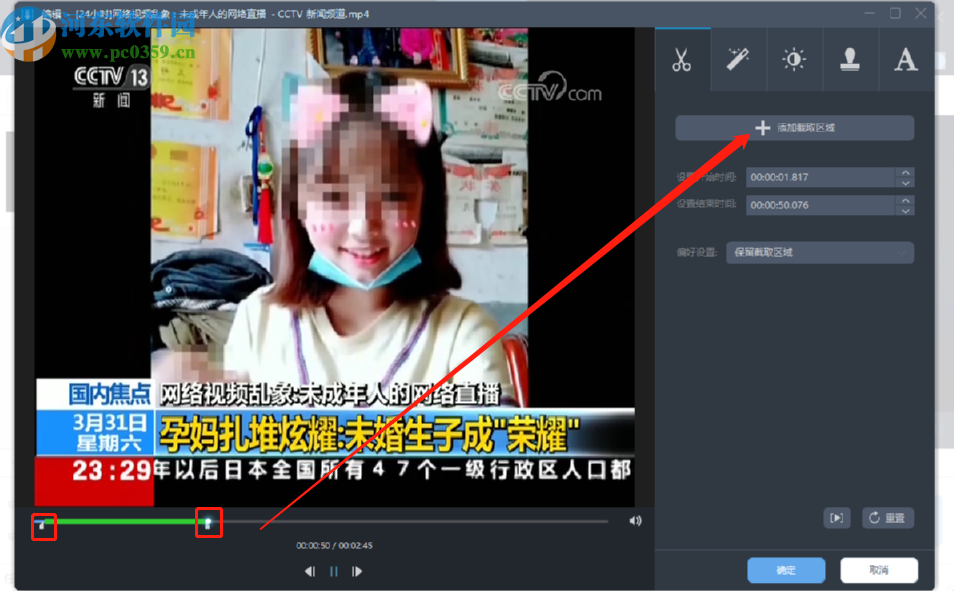Screen dimensions: 954x591
Task: Open the 保留截取区域 preference dropdown
Action: [819, 252]
